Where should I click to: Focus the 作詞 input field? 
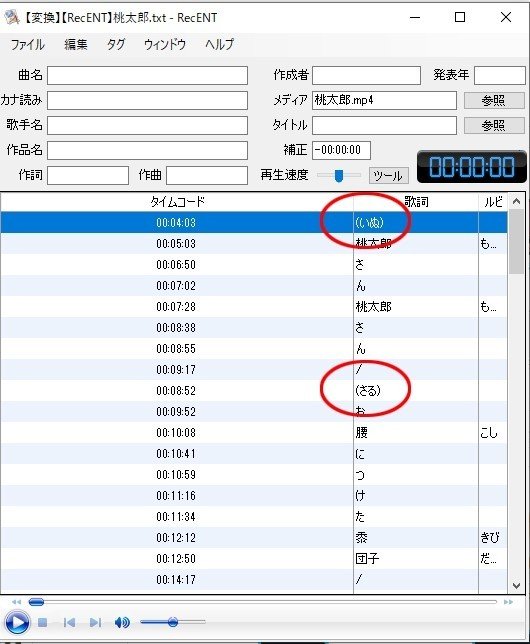coord(88,175)
